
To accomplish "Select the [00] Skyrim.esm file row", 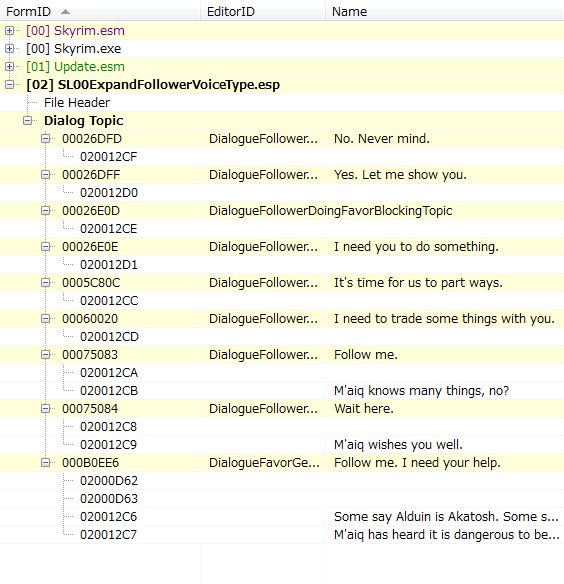I will tap(75, 31).
